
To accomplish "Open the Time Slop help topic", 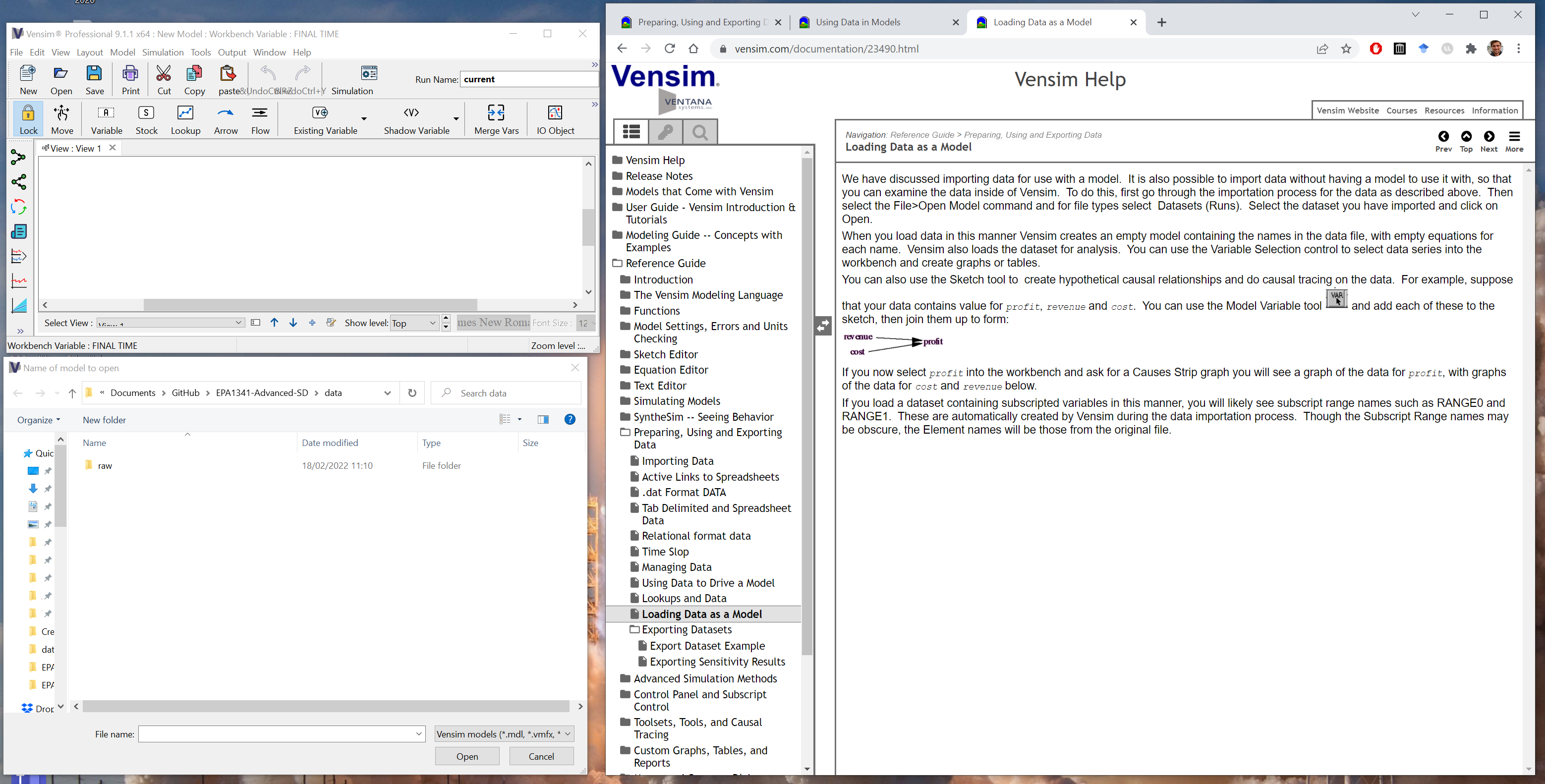I will click(665, 551).
